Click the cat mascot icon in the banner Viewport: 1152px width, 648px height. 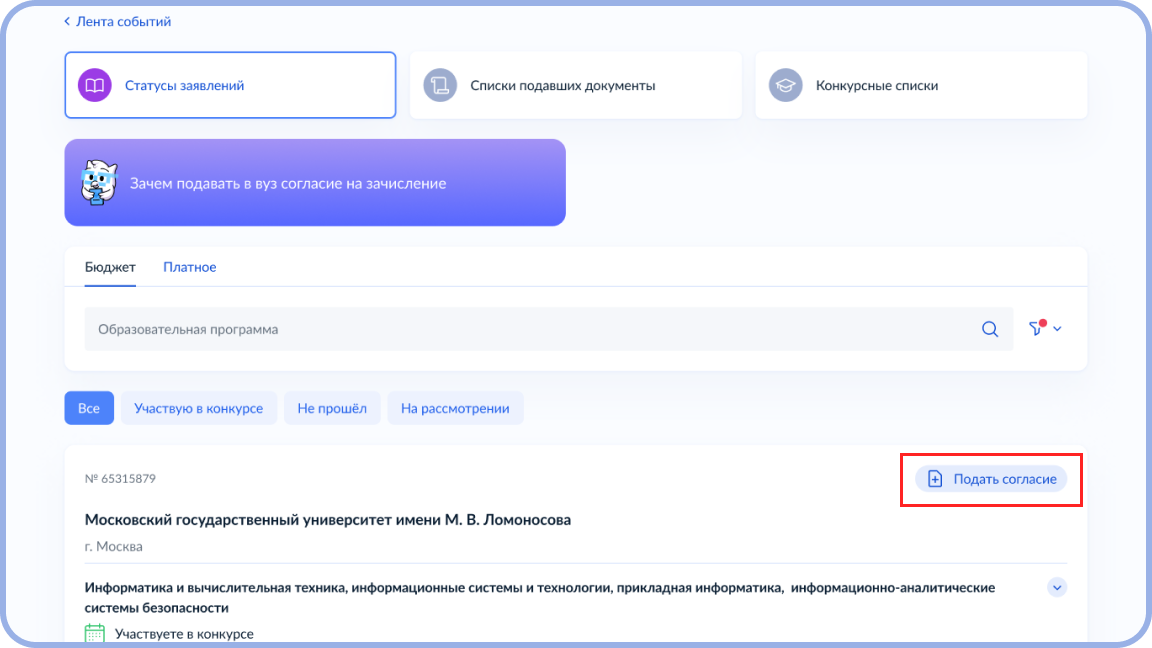(99, 183)
